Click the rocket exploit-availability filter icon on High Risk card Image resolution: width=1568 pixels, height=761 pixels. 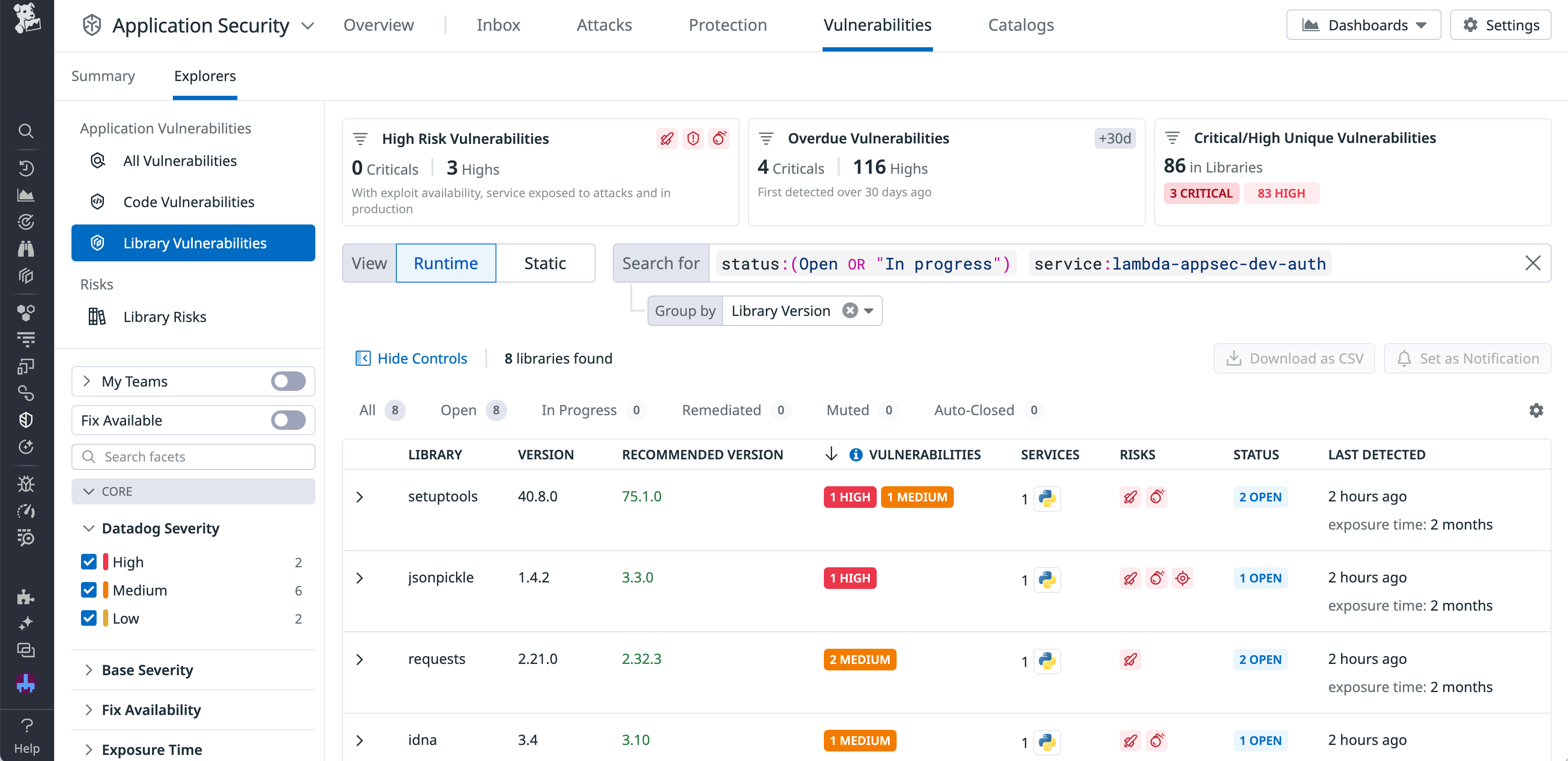(667, 139)
